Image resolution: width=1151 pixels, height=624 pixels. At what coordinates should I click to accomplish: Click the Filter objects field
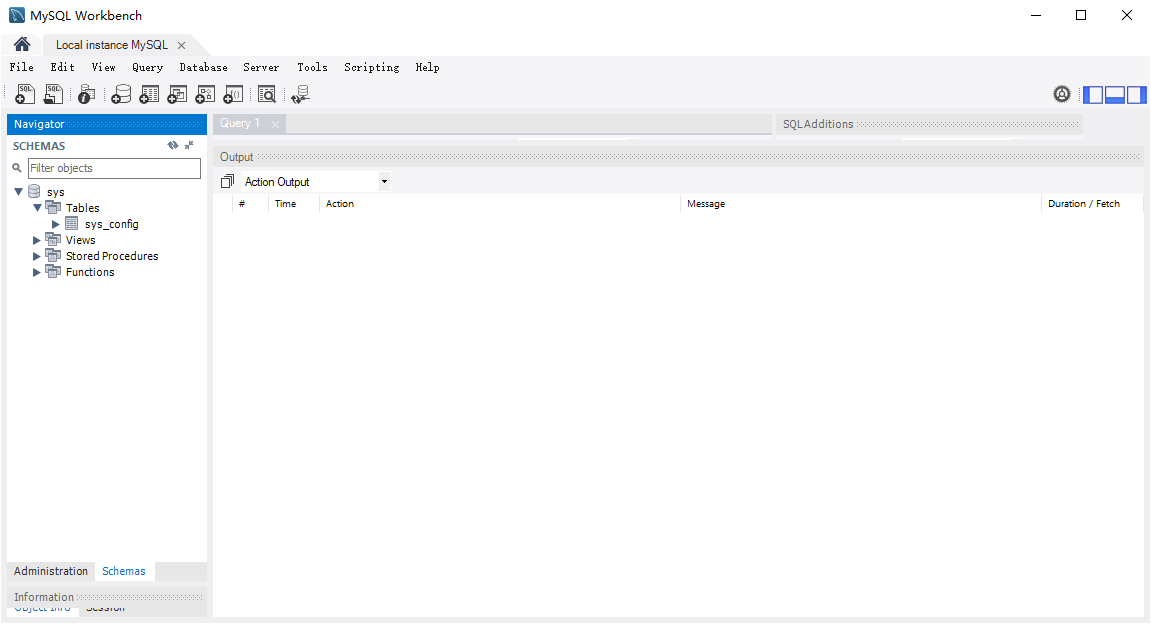coord(114,168)
